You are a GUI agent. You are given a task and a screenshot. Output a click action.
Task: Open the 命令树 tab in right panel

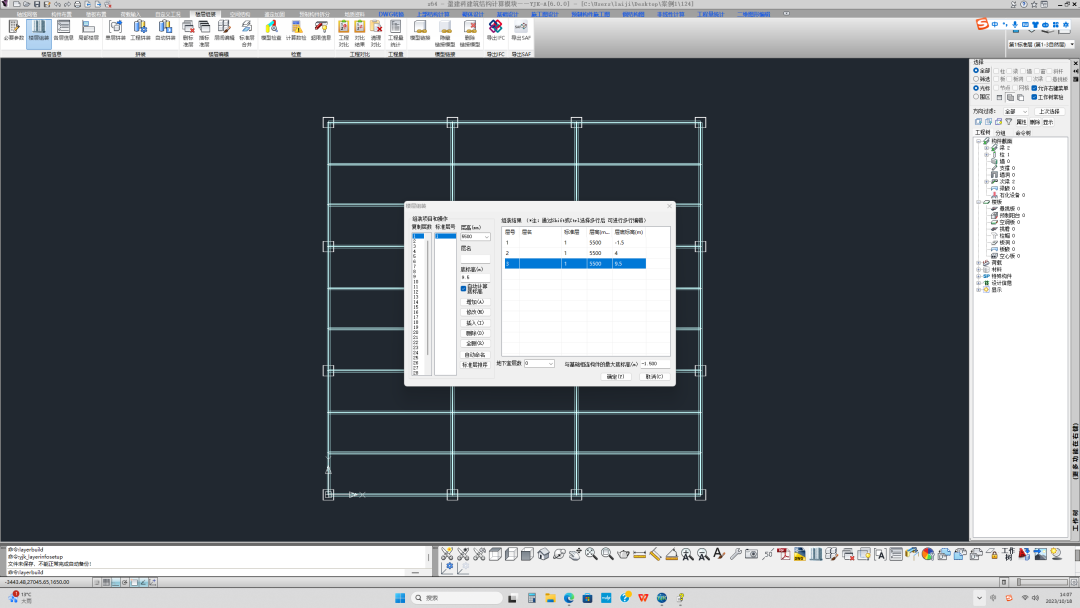(x=1023, y=133)
